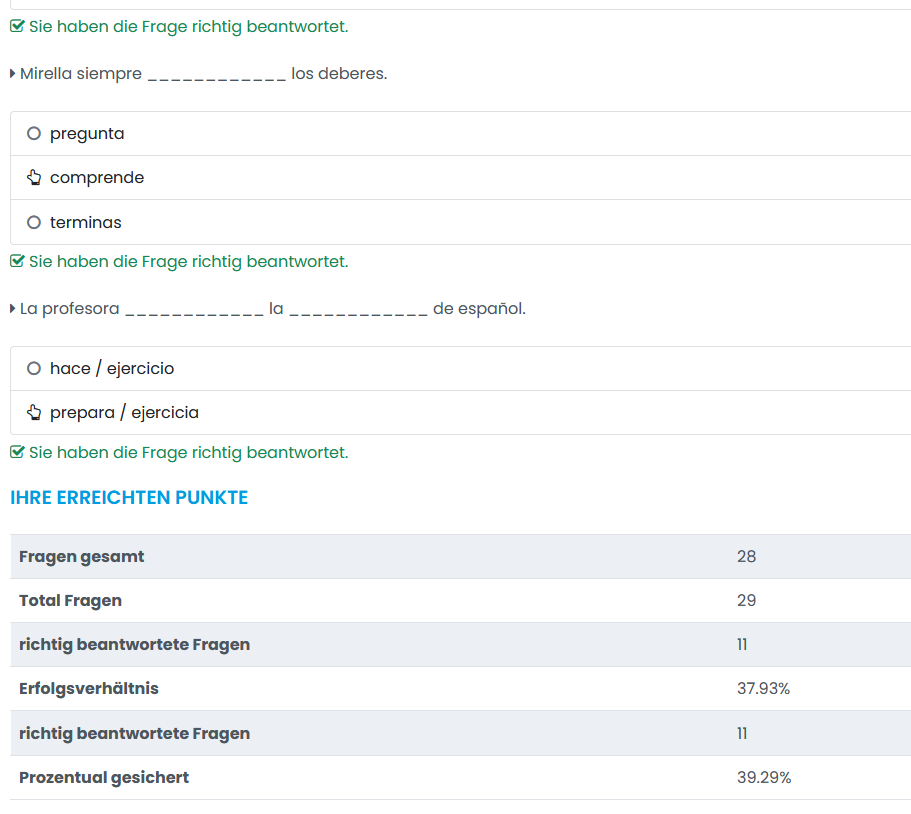Click the Fragen gesamt row label

pos(82,557)
